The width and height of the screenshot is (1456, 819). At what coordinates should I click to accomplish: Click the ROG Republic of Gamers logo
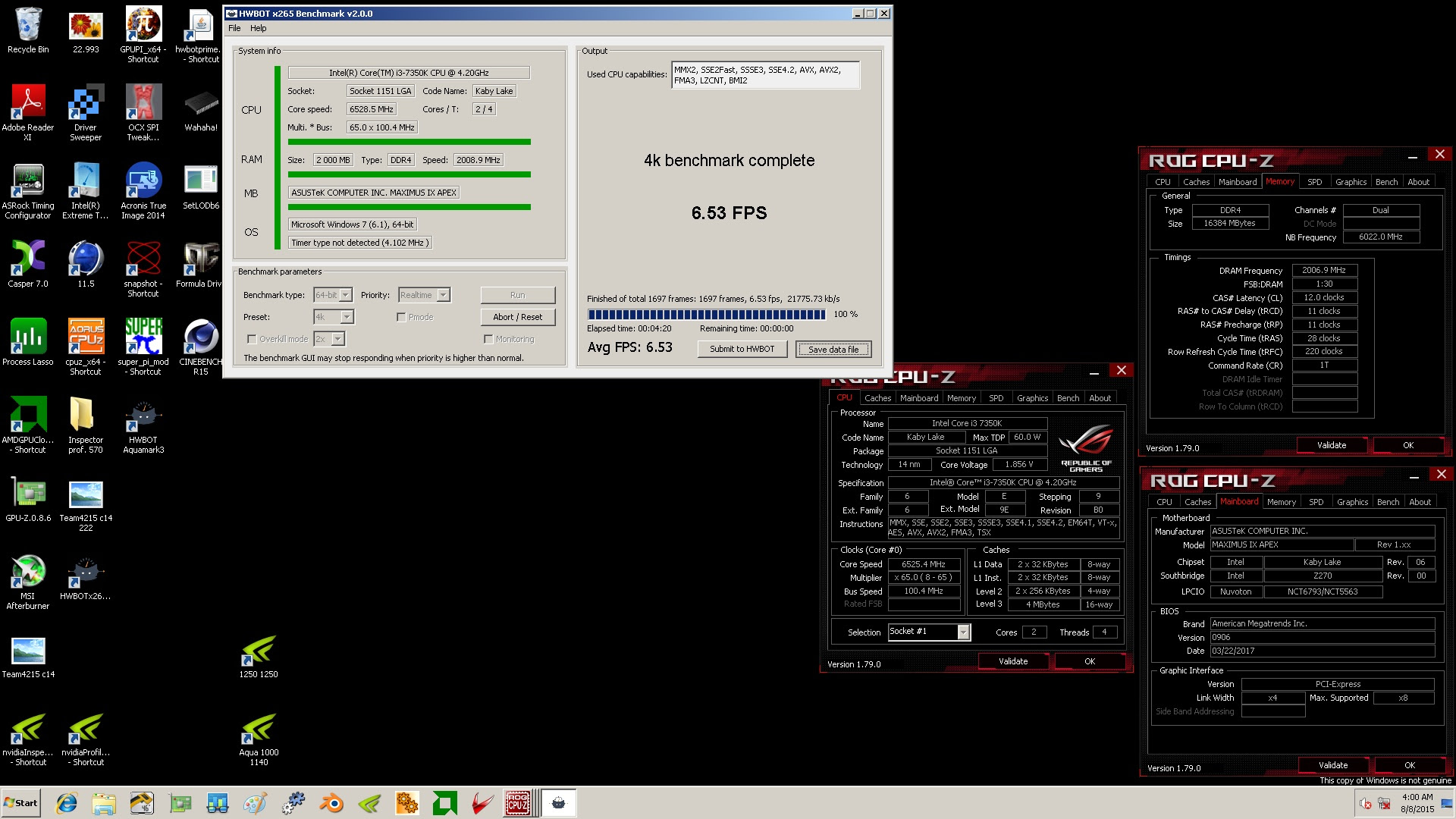[x=1086, y=449]
